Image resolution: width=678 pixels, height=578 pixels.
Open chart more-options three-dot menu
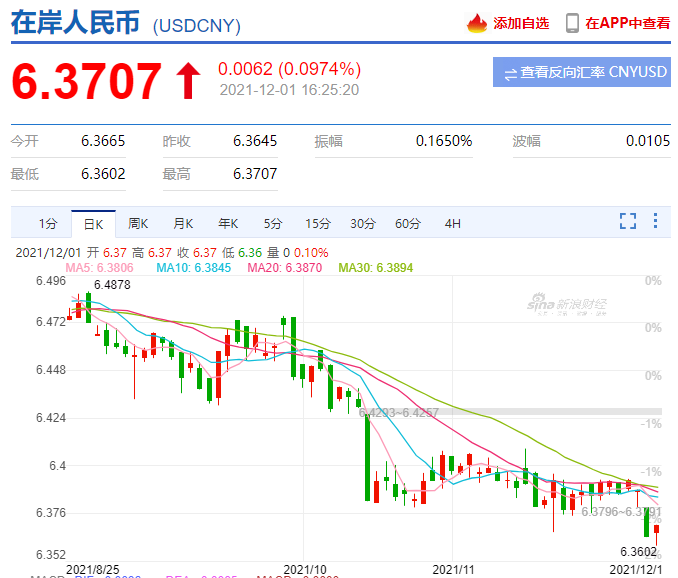(x=656, y=220)
